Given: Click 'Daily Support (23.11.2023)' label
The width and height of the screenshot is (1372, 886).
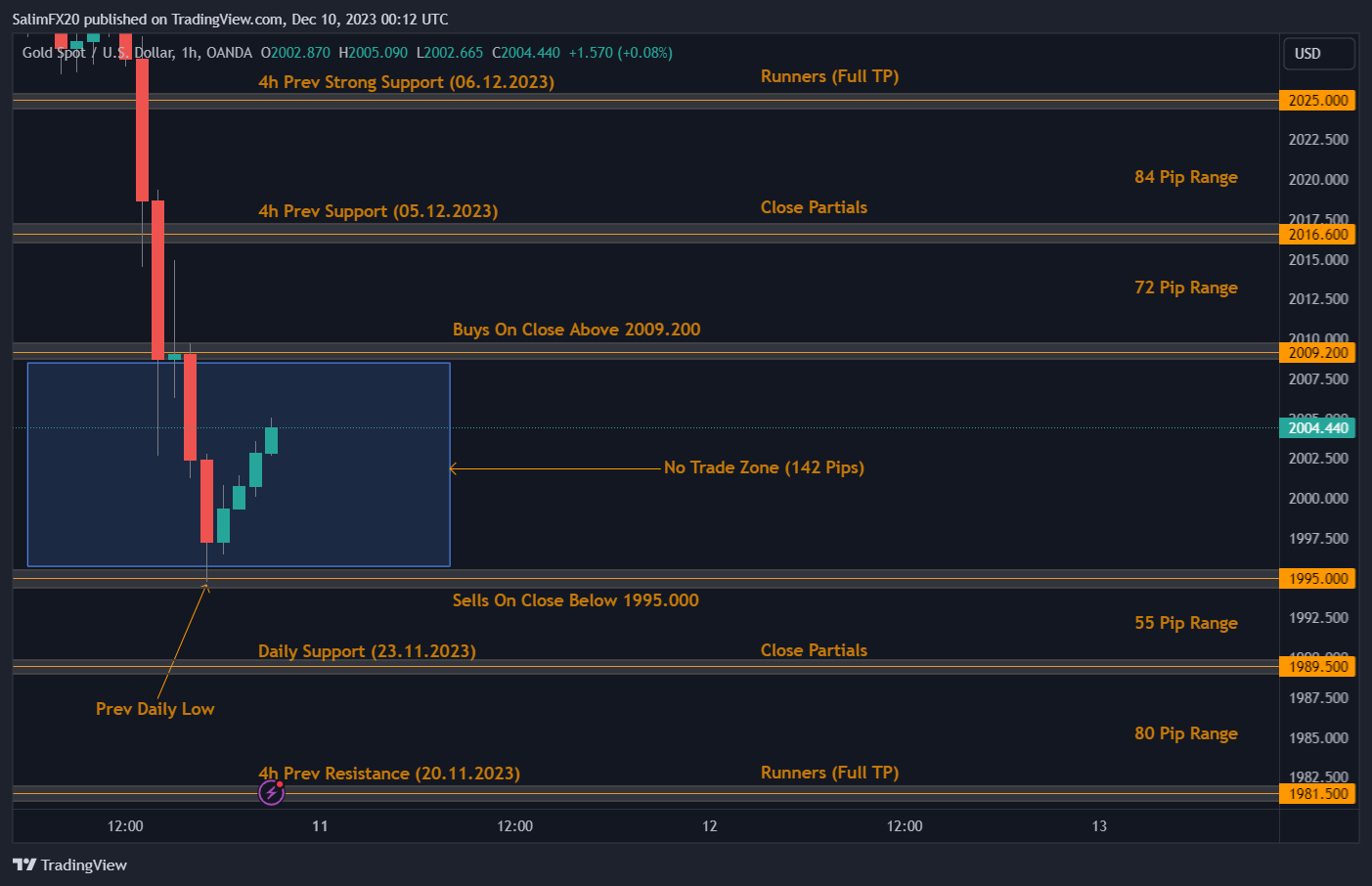Looking at the screenshot, I should click(x=367, y=651).
